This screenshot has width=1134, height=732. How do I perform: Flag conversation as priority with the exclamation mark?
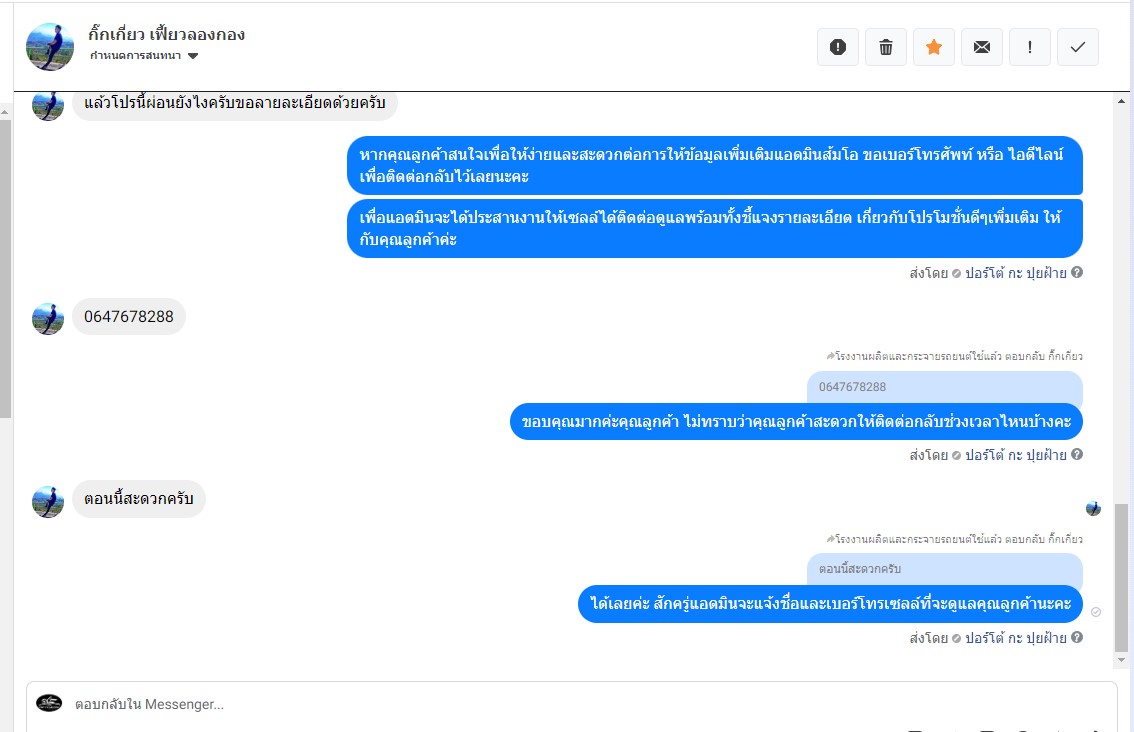[x=1030, y=47]
